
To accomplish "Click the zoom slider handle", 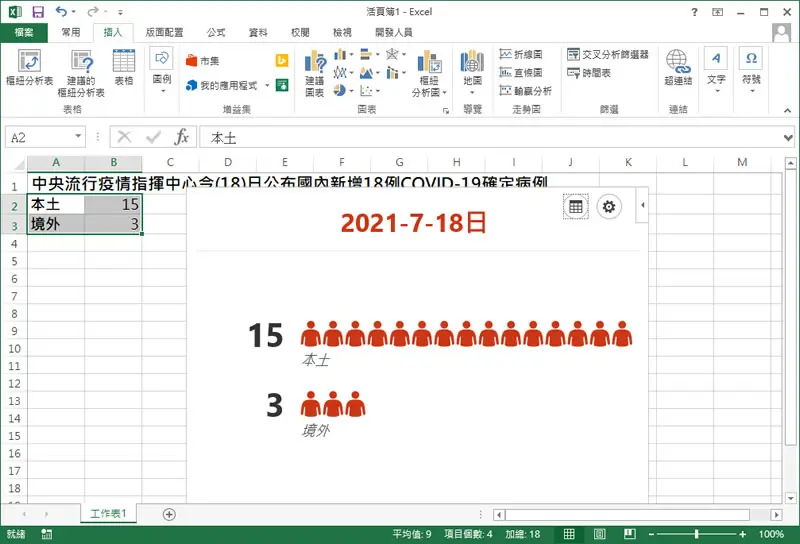I will click(696, 534).
